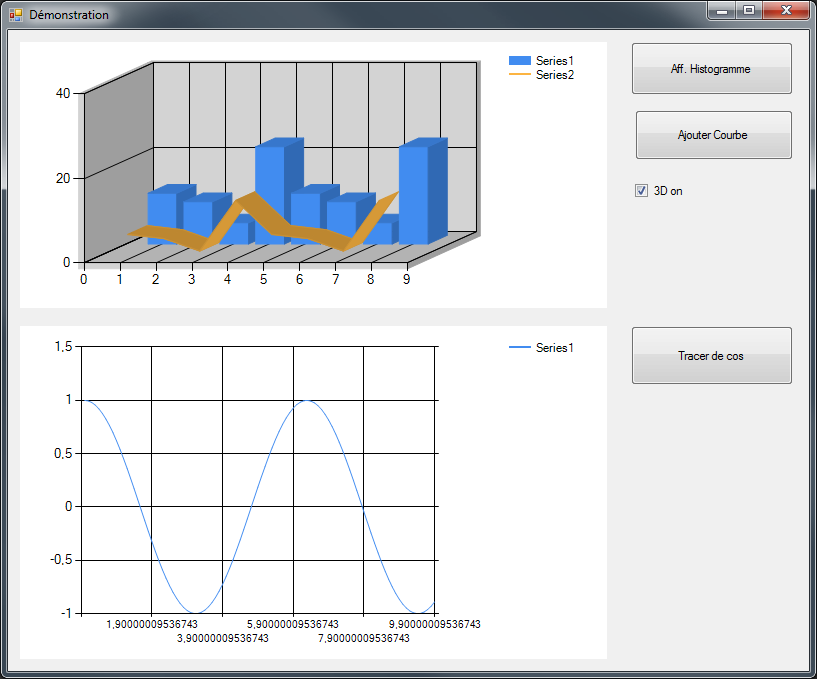Click the Series2 text in histogram legend
This screenshot has height=679, width=817.
coord(555,75)
